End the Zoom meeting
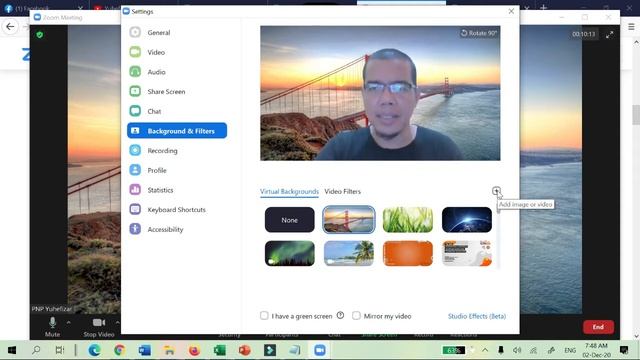This screenshot has width=640, height=360. tap(598, 327)
